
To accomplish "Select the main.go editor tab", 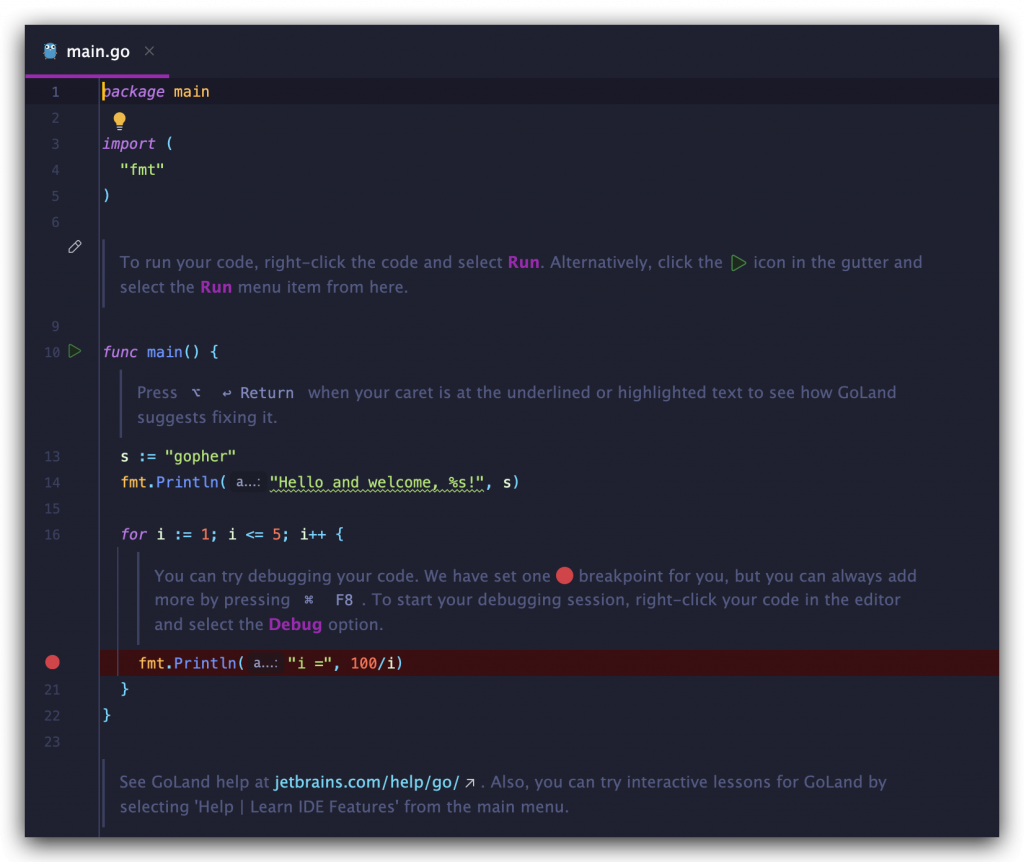I will (x=97, y=52).
